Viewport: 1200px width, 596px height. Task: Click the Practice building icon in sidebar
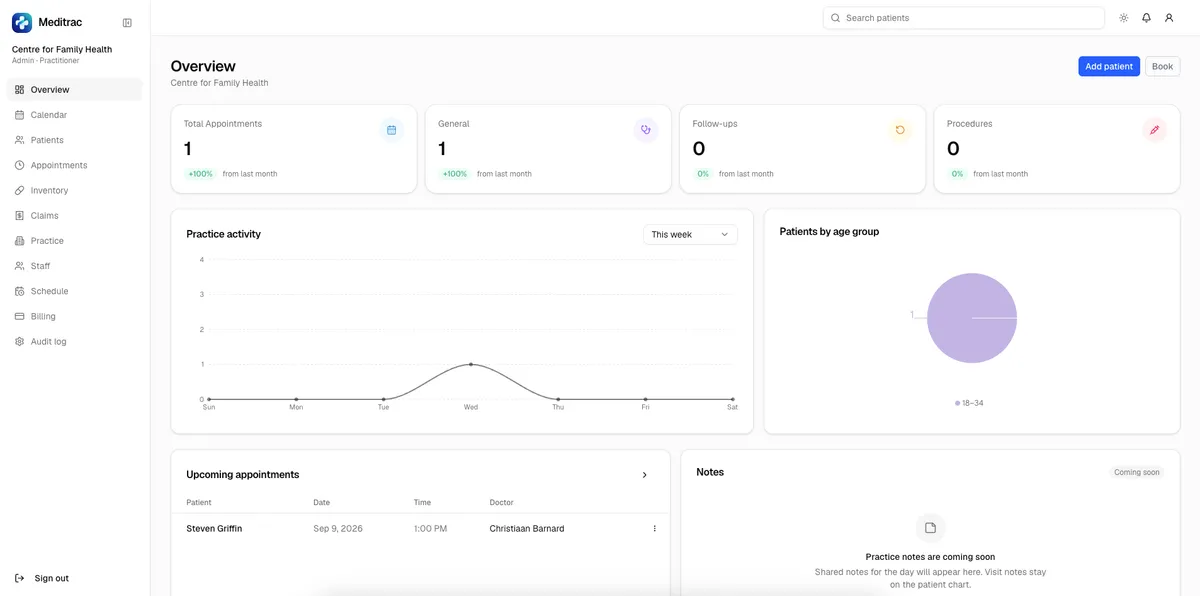click(20, 241)
